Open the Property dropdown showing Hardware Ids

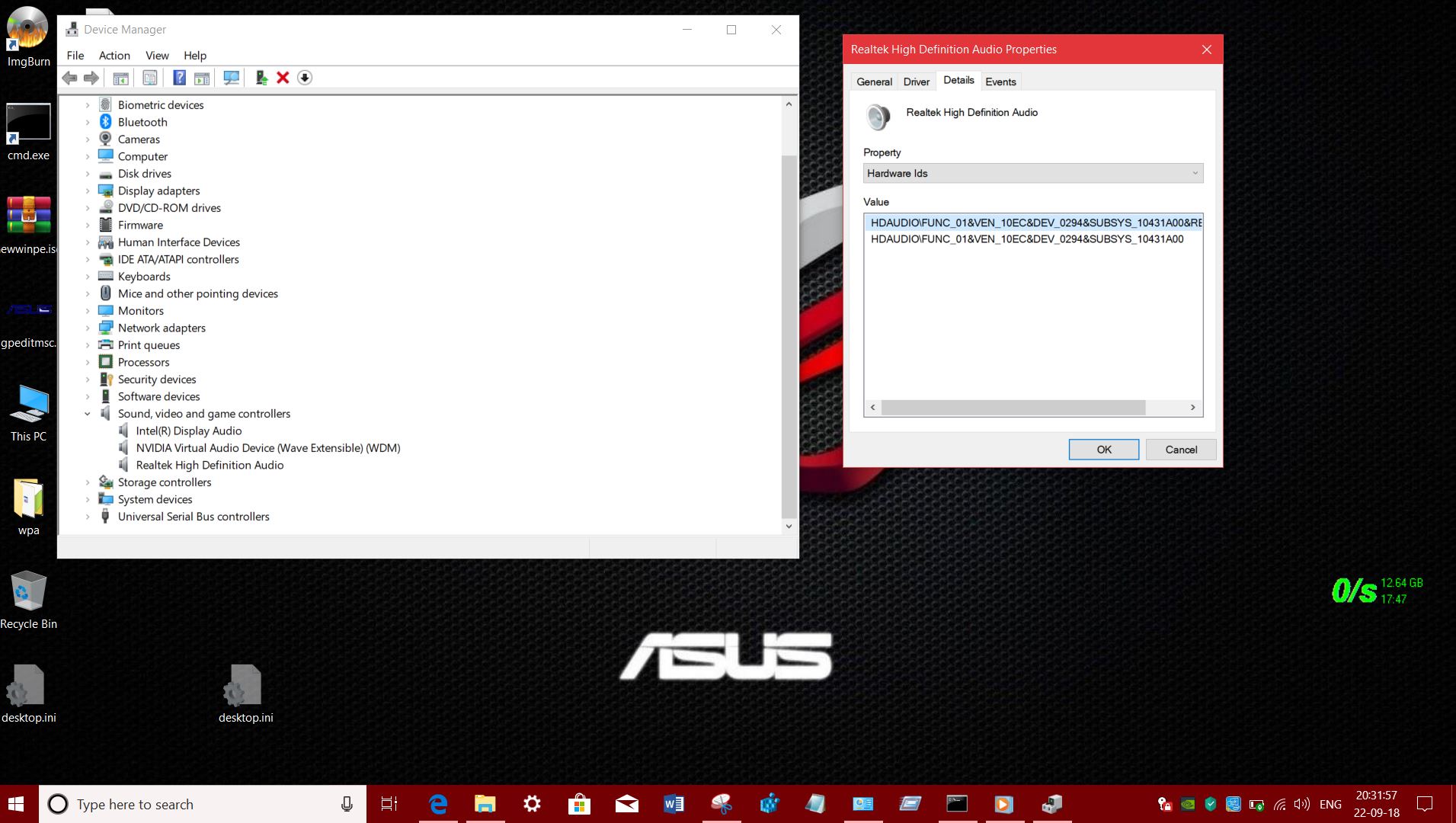1033,173
